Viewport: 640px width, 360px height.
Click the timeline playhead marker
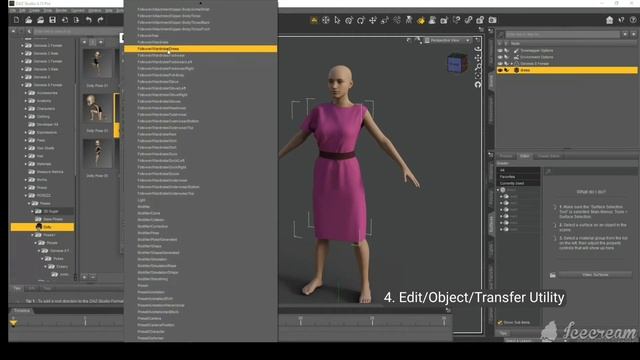pos(13,323)
